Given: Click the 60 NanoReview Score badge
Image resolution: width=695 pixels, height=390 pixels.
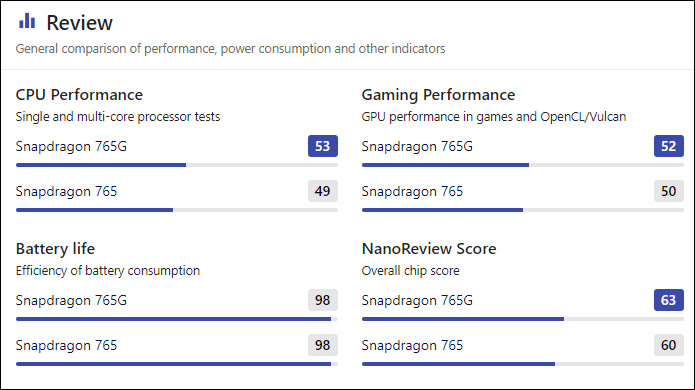Looking at the screenshot, I should tap(668, 345).
